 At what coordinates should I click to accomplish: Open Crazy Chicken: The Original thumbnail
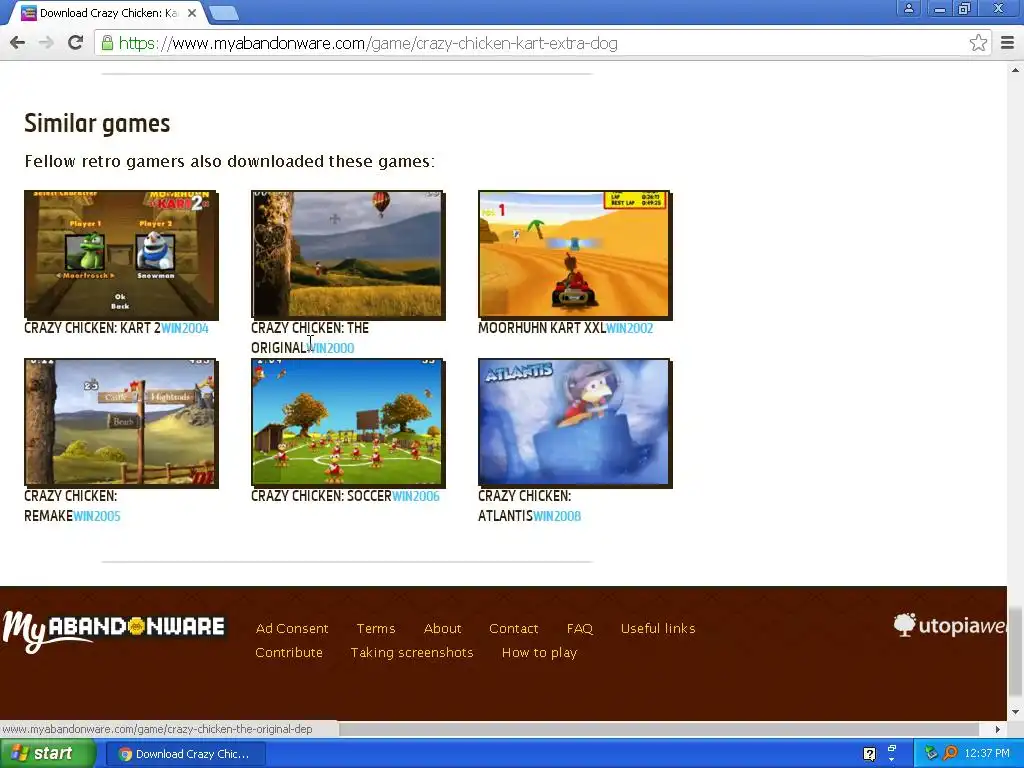(348, 255)
